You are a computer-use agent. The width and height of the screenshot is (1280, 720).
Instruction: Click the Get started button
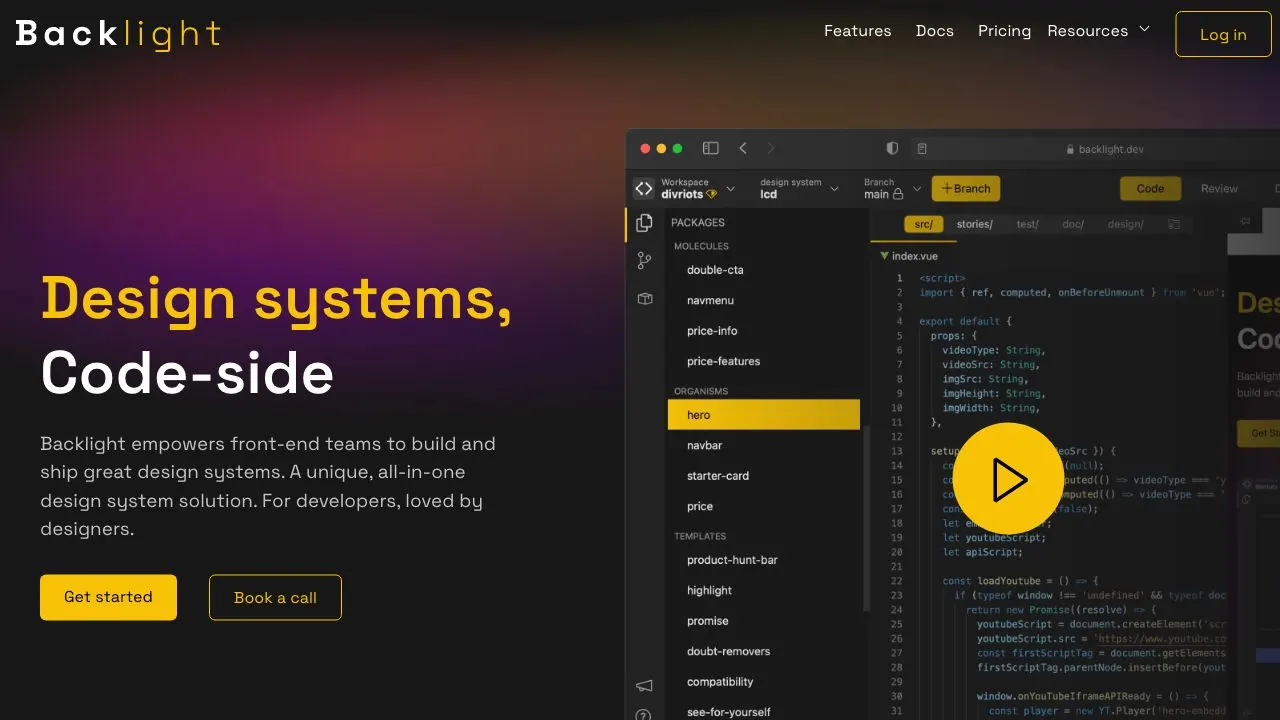108,597
